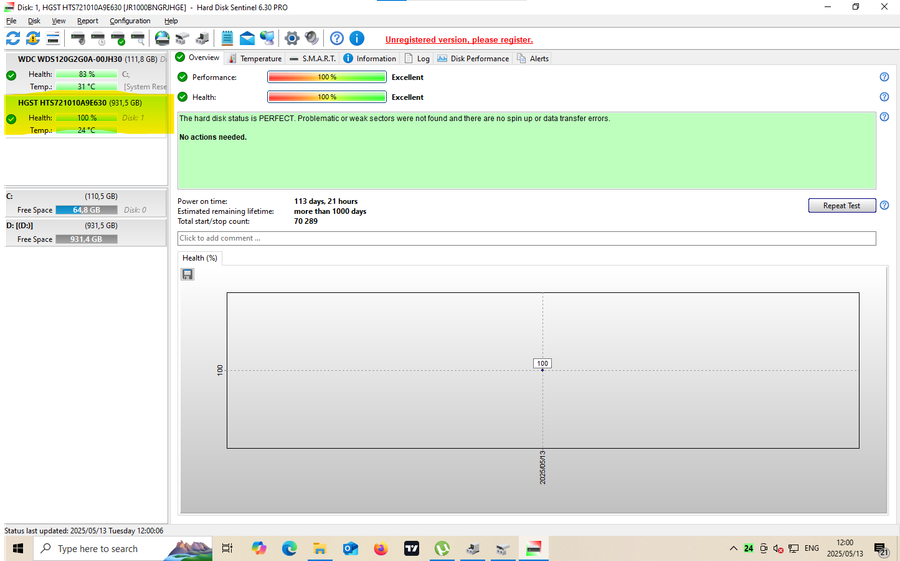Click the Health percentage bar in overview

(326, 97)
